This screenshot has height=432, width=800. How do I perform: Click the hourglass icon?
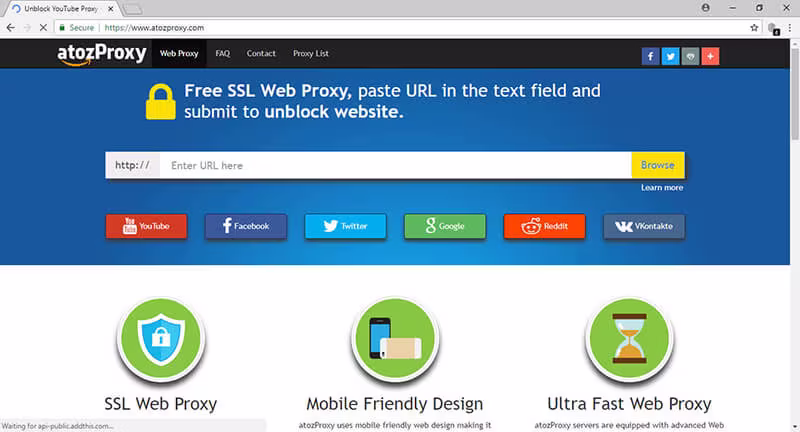pyautogui.click(x=629, y=338)
